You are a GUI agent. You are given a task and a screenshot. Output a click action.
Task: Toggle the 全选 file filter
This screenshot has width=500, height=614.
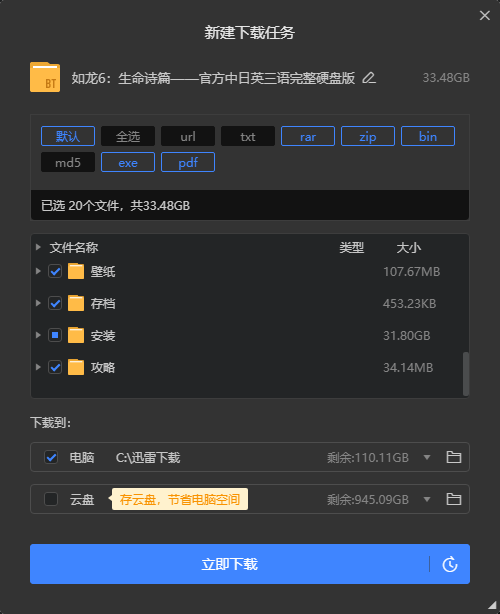pos(128,136)
